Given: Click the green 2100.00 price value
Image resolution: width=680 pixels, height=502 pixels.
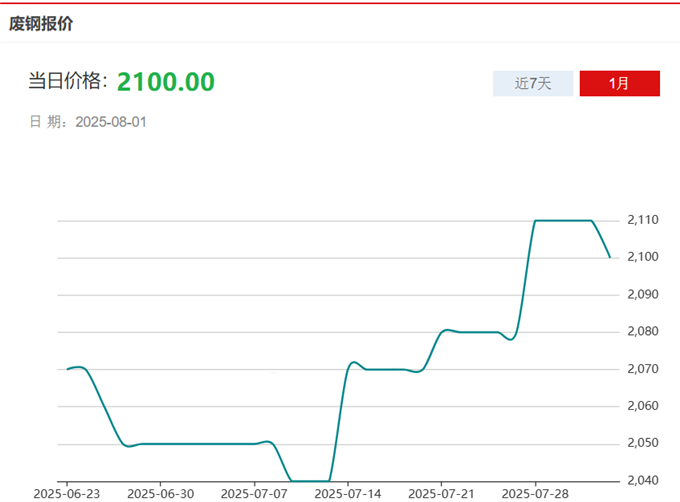Looking at the screenshot, I should coord(165,82).
